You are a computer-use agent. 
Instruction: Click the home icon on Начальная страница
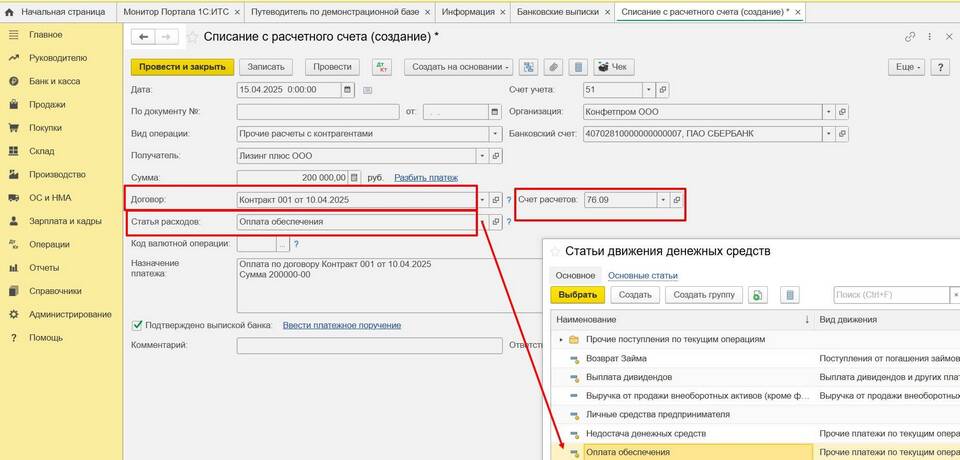pyautogui.click(x=12, y=12)
